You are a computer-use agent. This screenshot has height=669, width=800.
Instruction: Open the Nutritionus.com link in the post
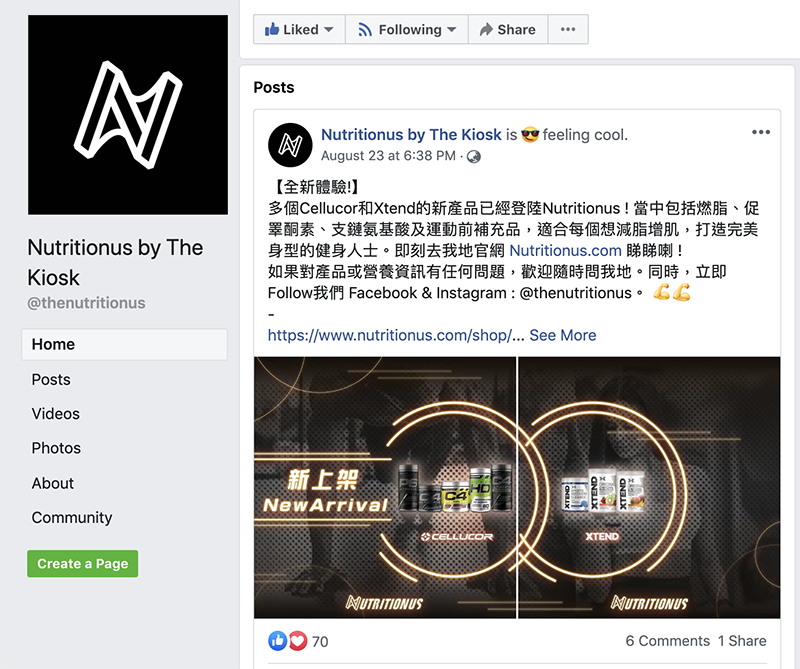565,250
